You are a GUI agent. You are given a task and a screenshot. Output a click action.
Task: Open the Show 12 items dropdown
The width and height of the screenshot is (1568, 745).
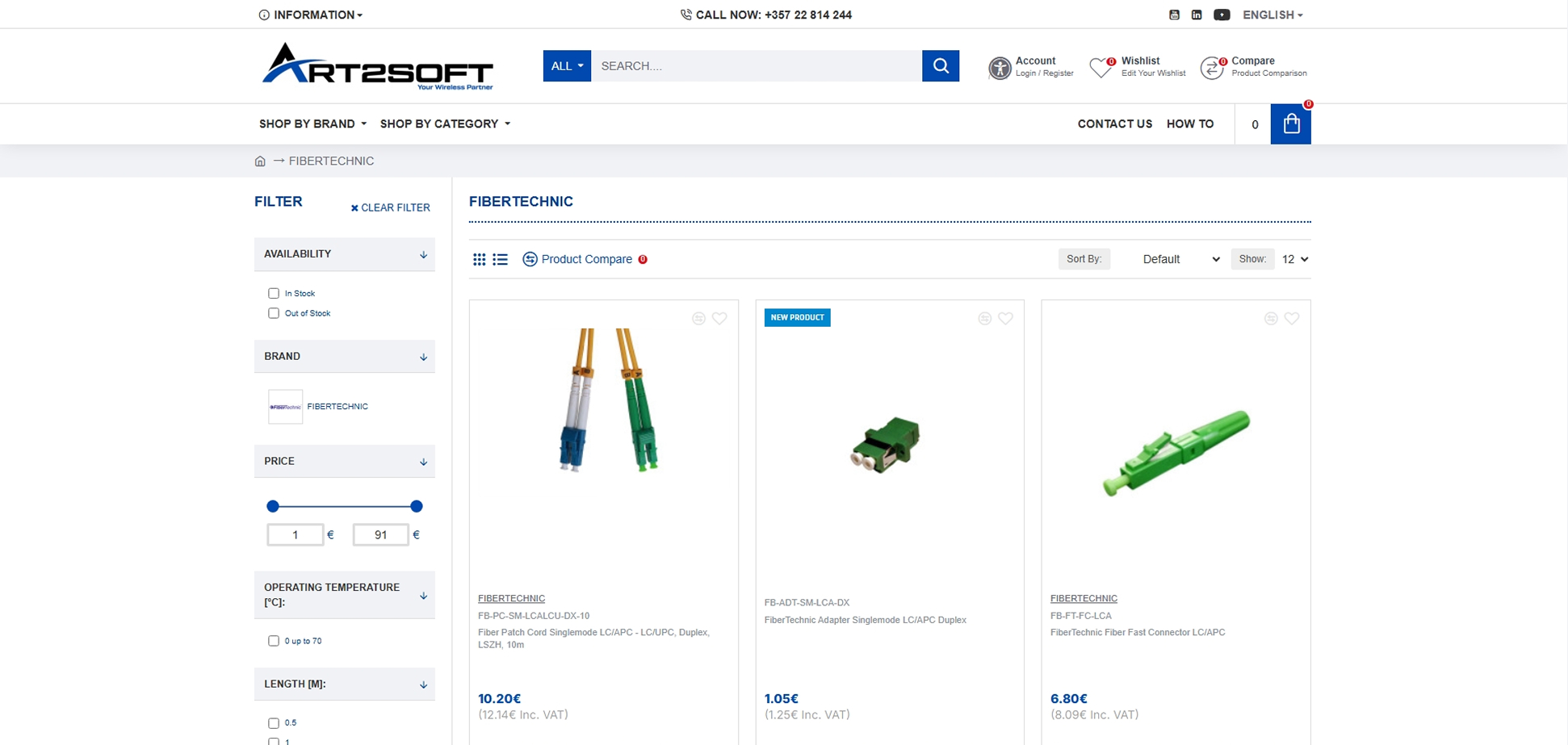pyautogui.click(x=1294, y=259)
